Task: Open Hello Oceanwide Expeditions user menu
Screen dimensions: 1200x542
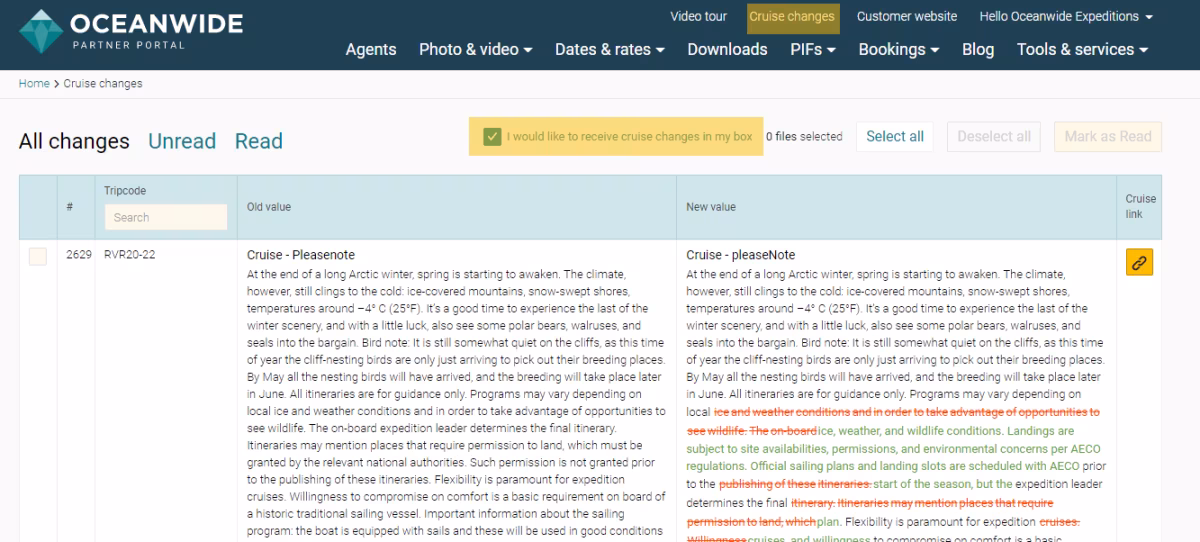Action: (x=1066, y=17)
